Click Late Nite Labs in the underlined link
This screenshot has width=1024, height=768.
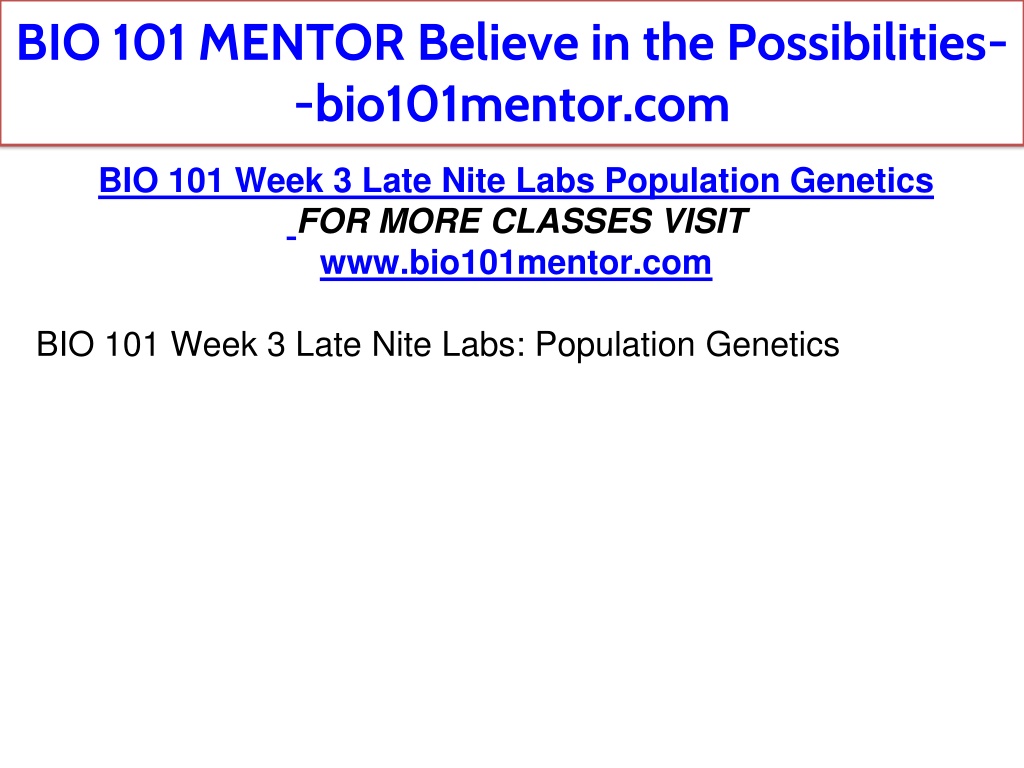click(479, 181)
